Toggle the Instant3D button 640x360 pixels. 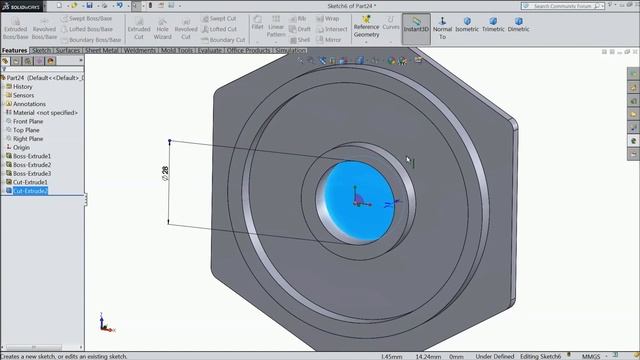coord(416,29)
